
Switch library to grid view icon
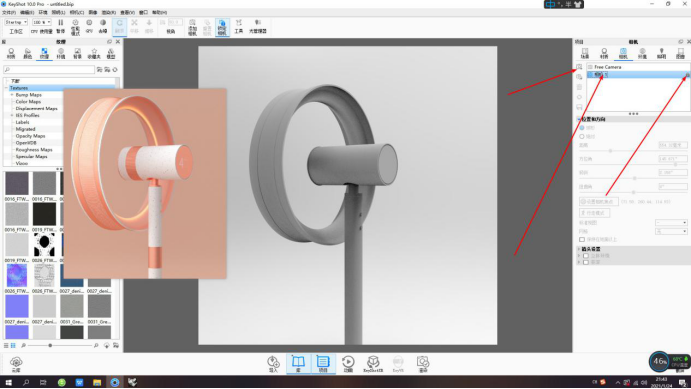pyautogui.click(x=13, y=345)
